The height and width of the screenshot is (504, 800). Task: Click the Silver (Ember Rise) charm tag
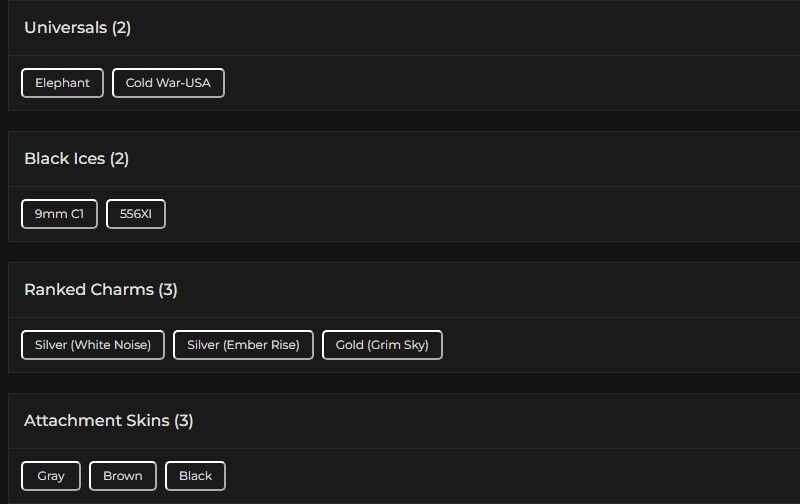tap(243, 345)
